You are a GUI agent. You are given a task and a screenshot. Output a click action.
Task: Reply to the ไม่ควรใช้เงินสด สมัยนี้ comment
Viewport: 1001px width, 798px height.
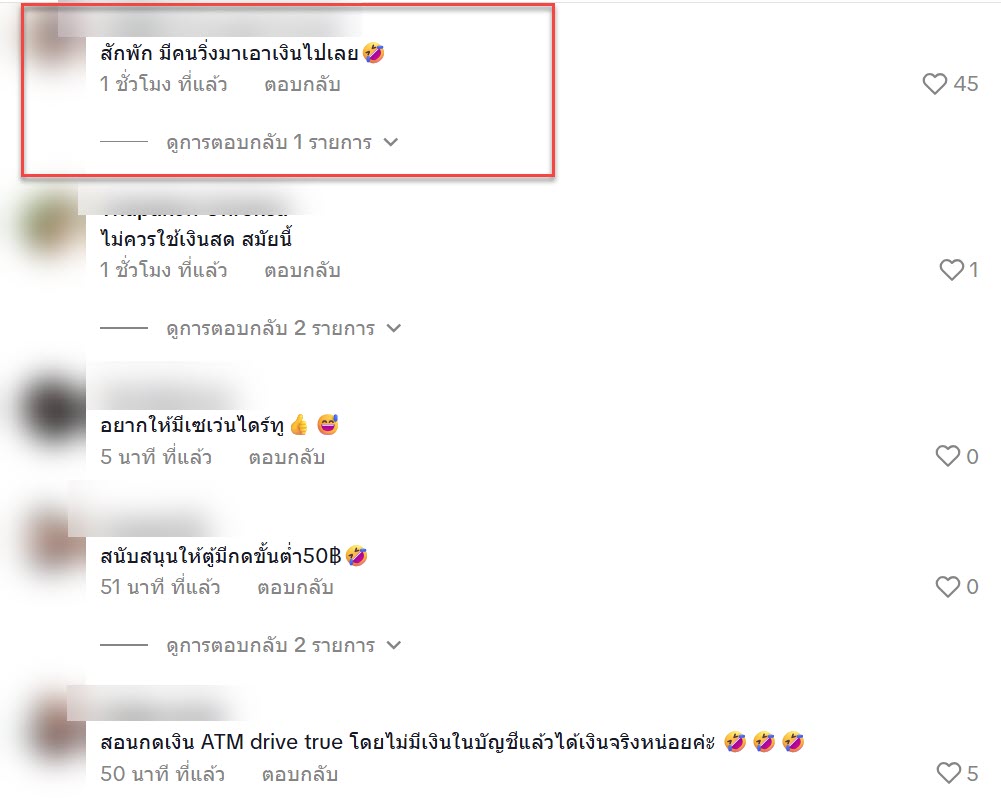(302, 271)
